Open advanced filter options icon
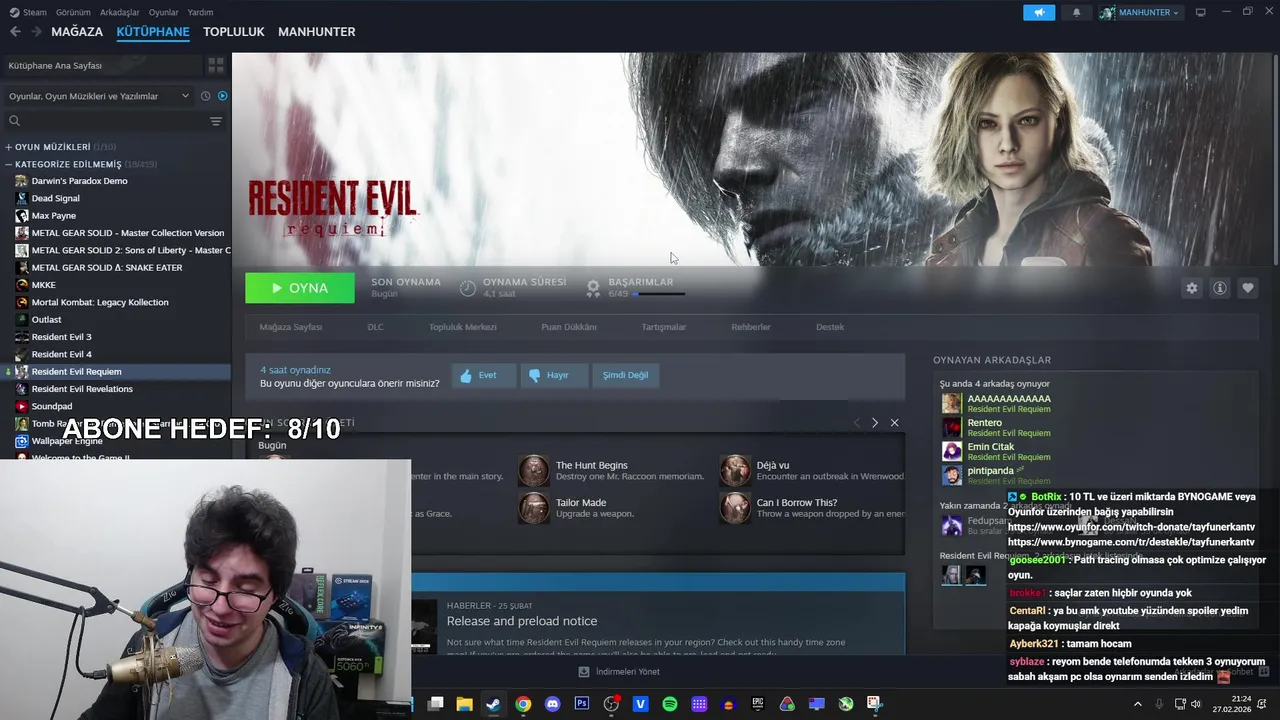1280x720 pixels. click(216, 121)
